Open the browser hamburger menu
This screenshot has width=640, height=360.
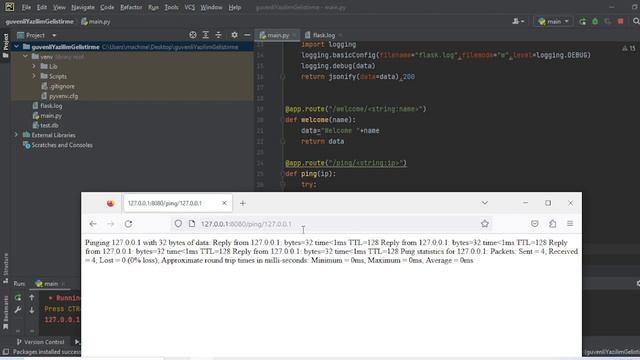pyautogui.click(x=570, y=224)
